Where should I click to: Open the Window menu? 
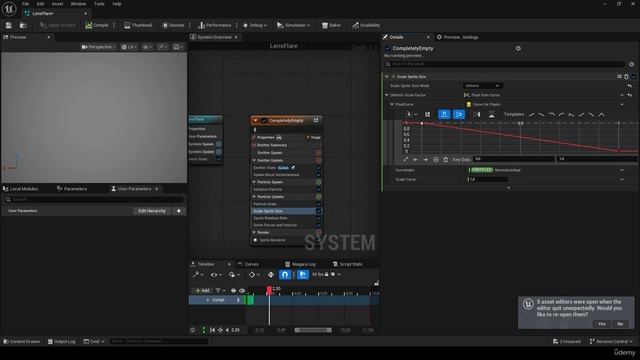78,4
